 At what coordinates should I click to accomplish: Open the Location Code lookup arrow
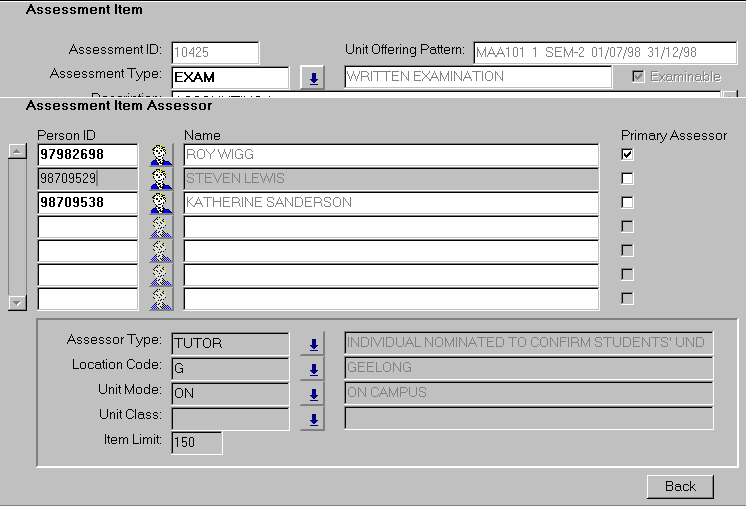click(x=313, y=369)
